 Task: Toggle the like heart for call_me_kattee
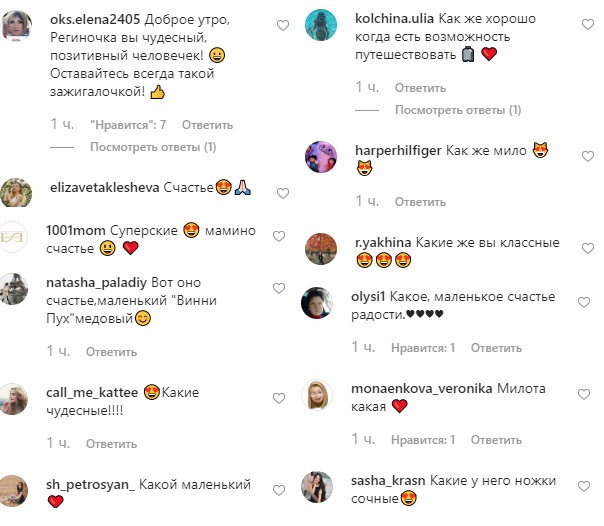[x=279, y=398]
